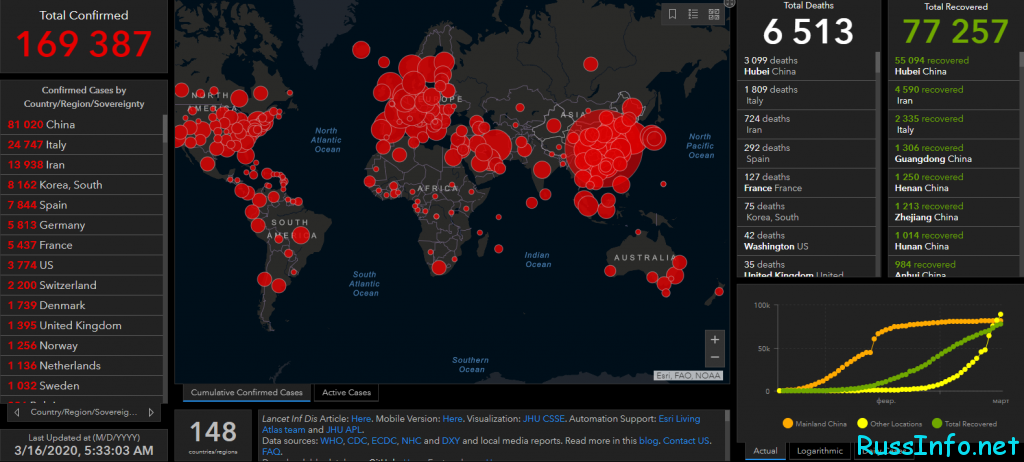Image resolution: width=1024 pixels, height=462 pixels.
Task: Select 1 395 United Kingdom row
Action: pos(82,326)
